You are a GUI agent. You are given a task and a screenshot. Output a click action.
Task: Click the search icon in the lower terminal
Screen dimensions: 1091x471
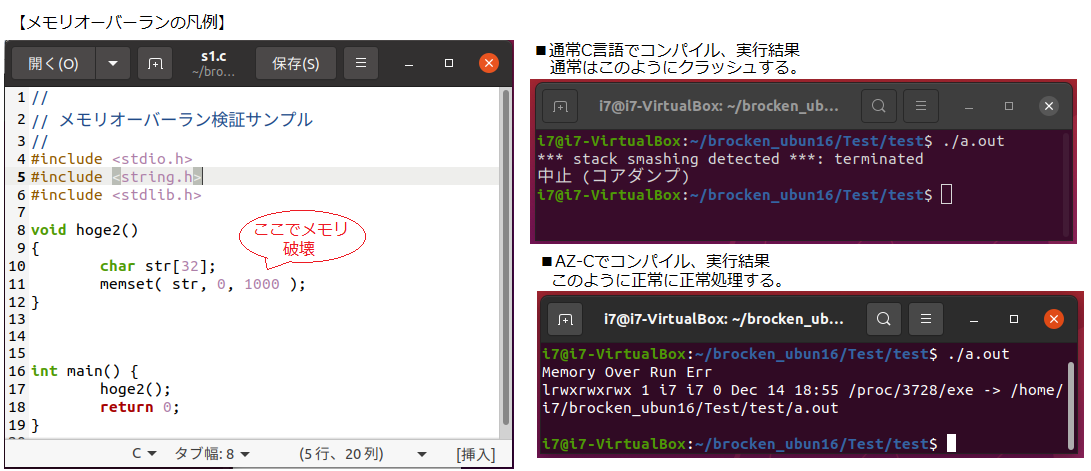tap(884, 319)
